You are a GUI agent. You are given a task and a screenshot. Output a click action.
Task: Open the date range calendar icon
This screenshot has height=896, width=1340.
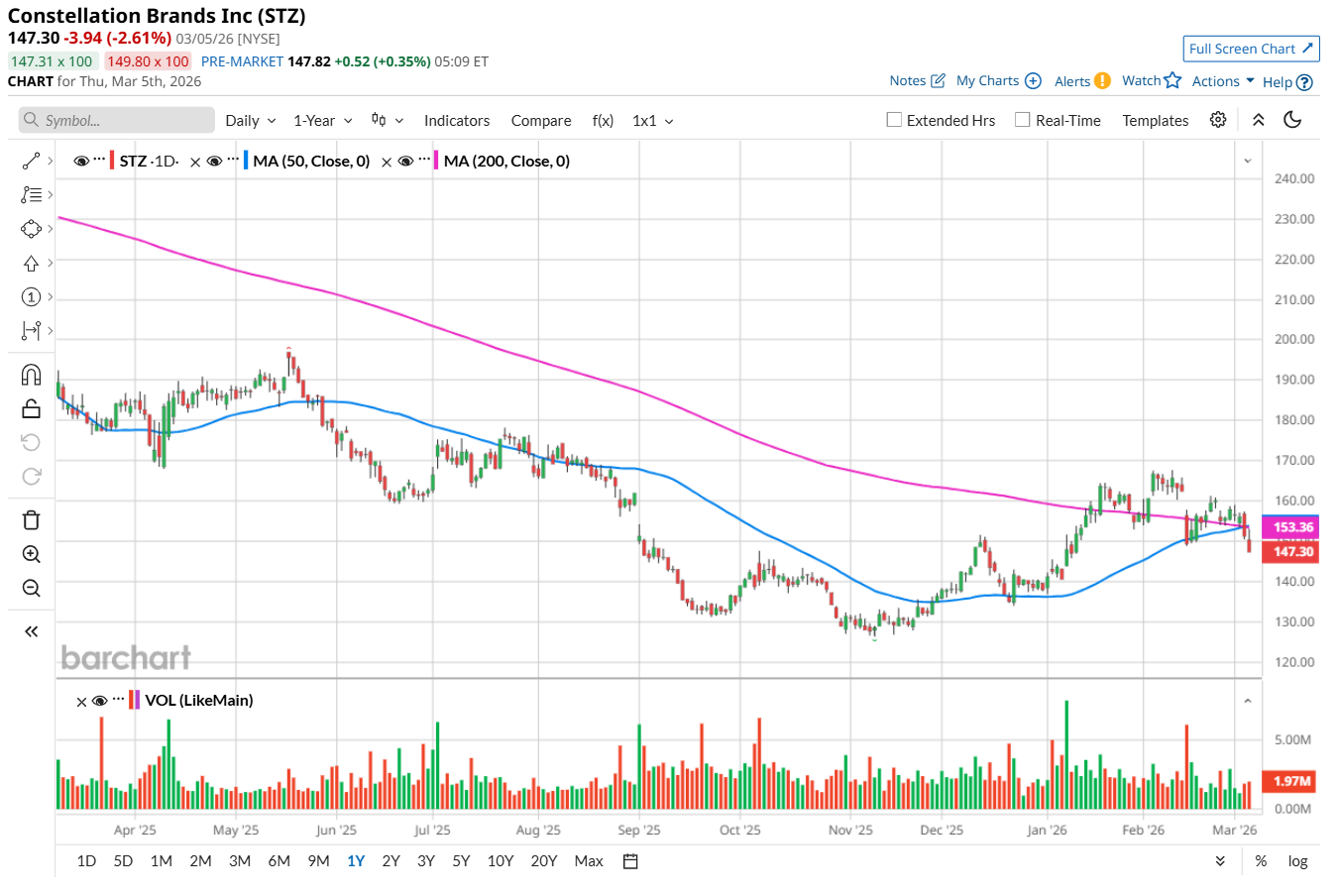[x=630, y=861]
